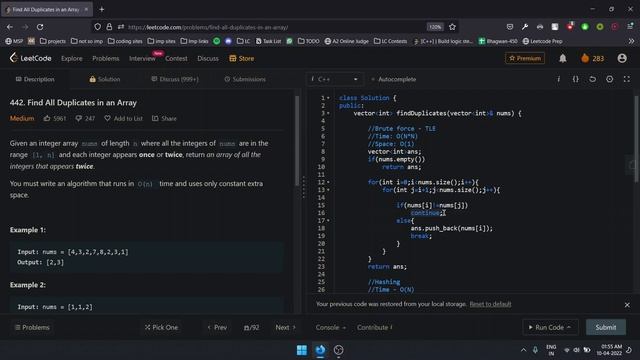Open the Contest nav item
640x360 pixels.
pos(176,58)
